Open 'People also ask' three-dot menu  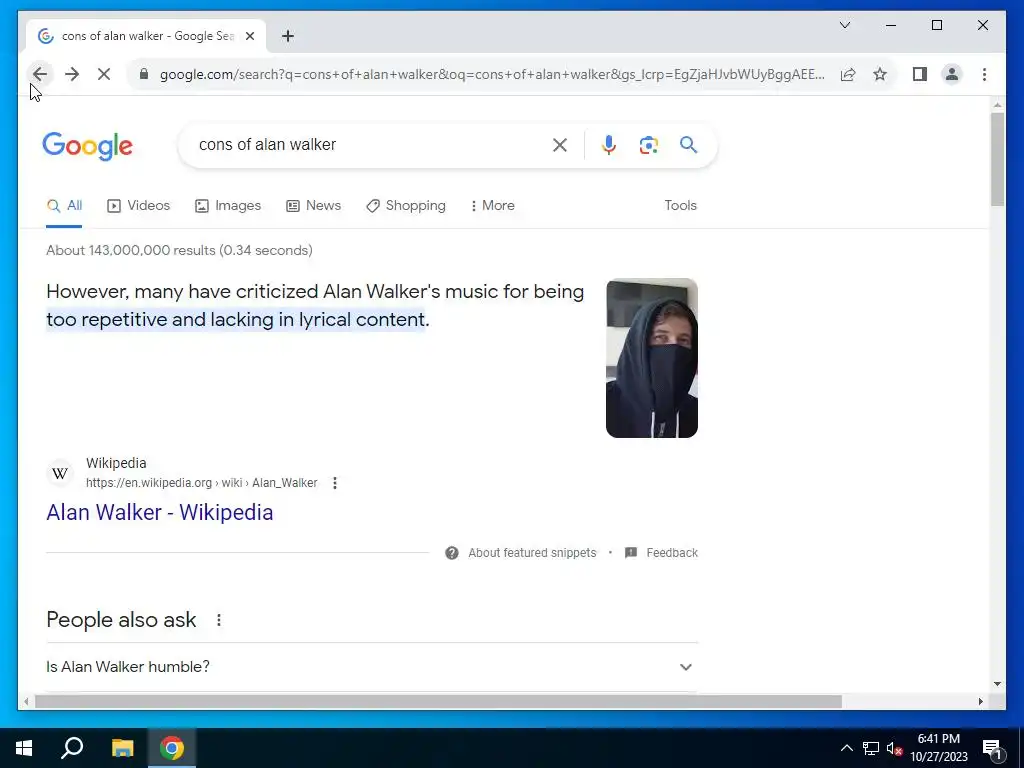pos(219,620)
